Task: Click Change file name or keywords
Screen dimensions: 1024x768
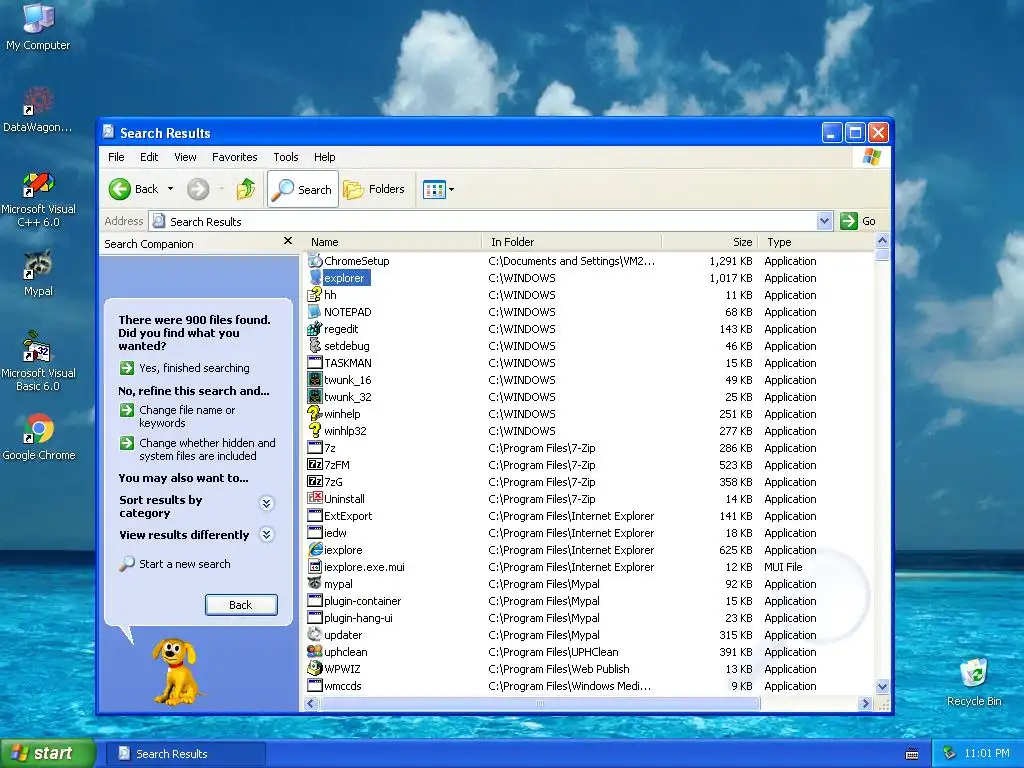Action: point(178,417)
